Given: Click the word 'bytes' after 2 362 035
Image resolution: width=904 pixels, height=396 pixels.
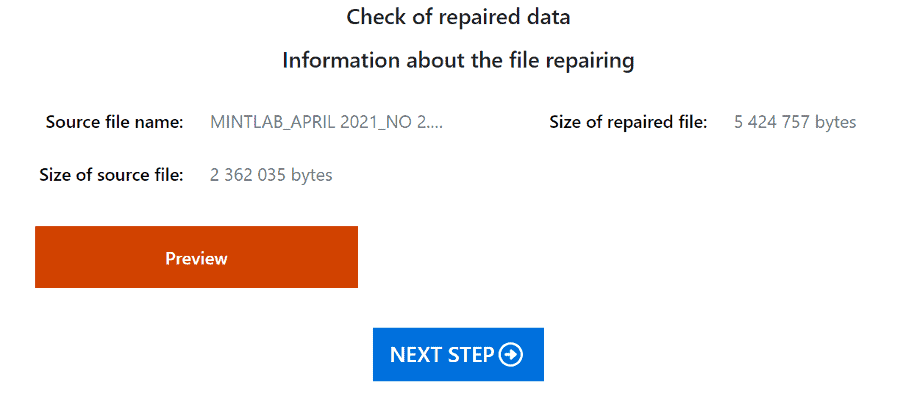Looking at the screenshot, I should pos(311,175).
